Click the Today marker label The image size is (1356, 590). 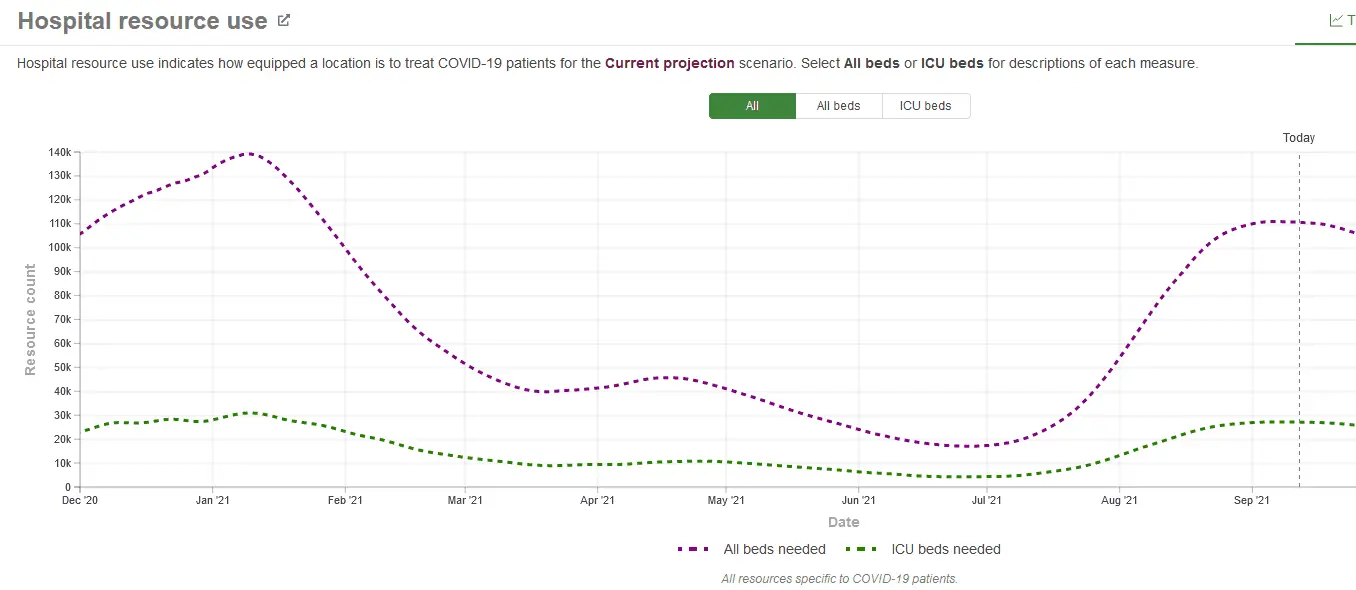pyautogui.click(x=1299, y=138)
